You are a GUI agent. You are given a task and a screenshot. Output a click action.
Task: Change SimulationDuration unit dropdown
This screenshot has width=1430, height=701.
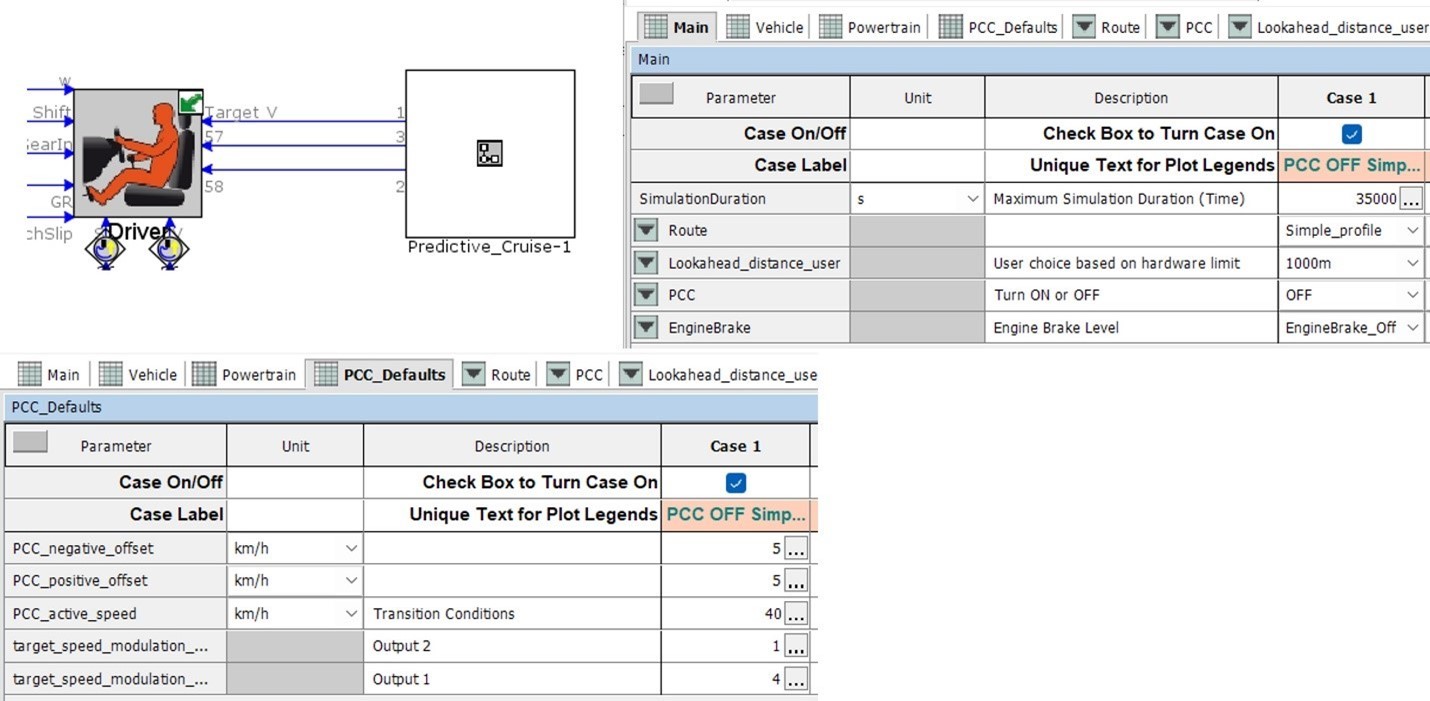pyautogui.click(x=917, y=199)
